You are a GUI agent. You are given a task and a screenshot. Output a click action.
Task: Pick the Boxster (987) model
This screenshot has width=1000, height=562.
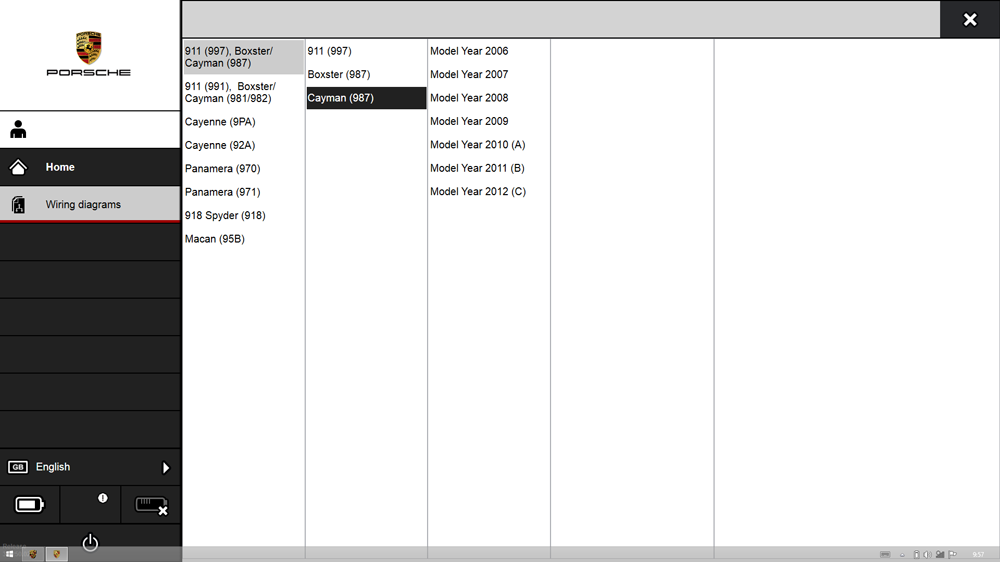pos(366,75)
